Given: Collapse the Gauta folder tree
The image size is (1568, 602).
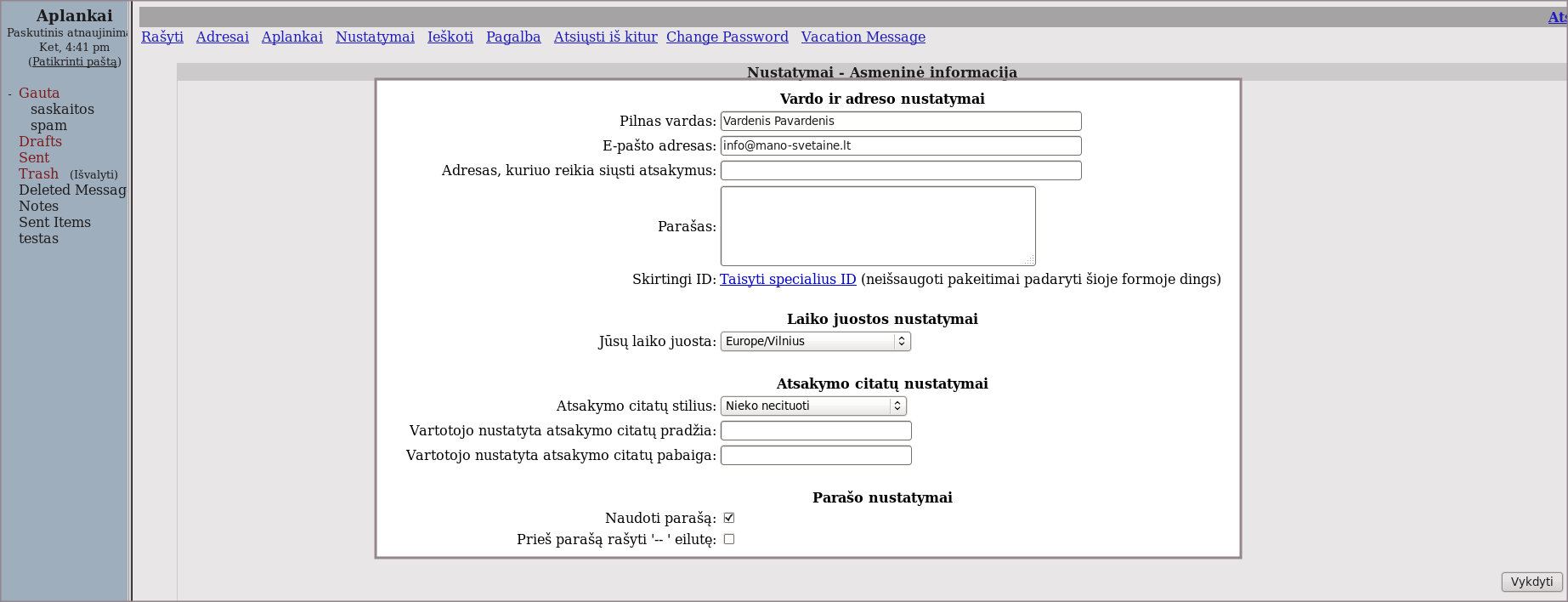Looking at the screenshot, I should point(9,94).
